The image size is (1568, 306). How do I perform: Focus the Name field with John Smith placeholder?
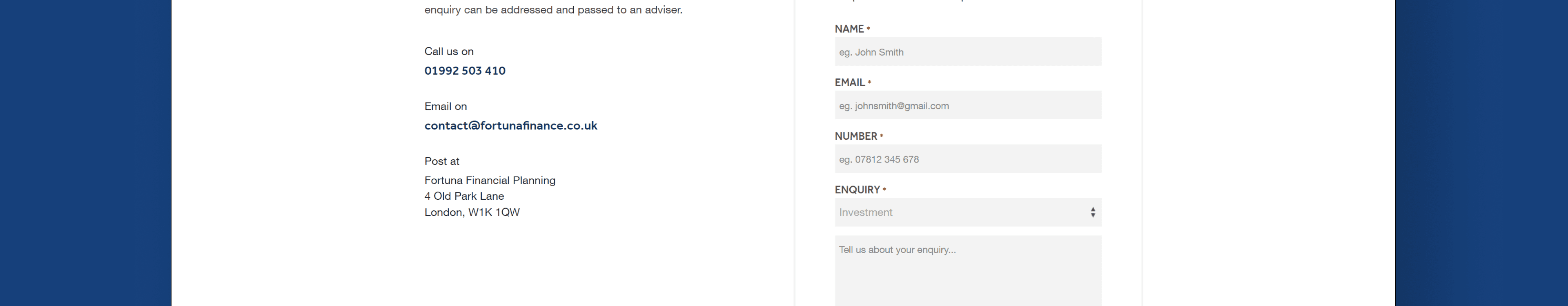[968, 52]
